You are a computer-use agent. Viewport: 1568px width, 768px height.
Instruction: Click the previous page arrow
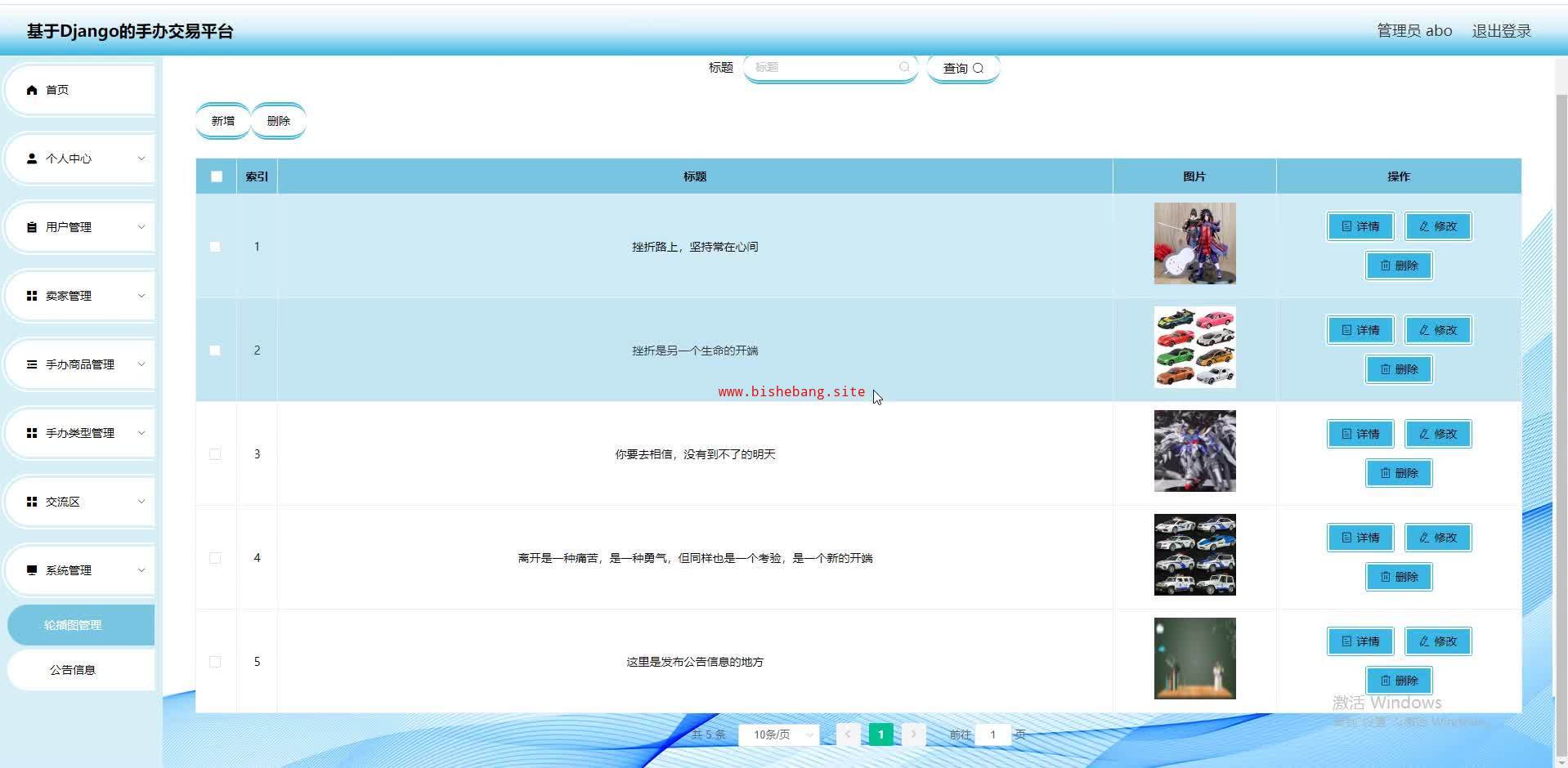coord(848,735)
